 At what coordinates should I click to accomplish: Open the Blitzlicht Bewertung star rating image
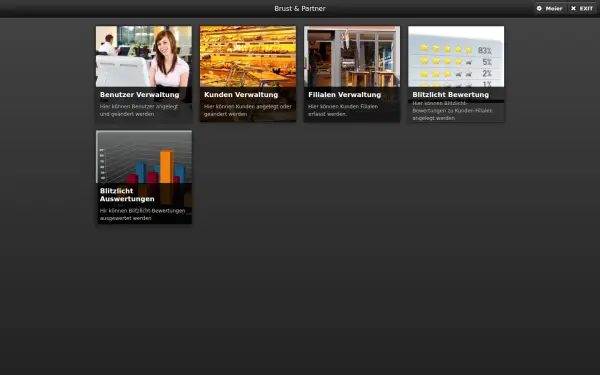tap(456, 57)
